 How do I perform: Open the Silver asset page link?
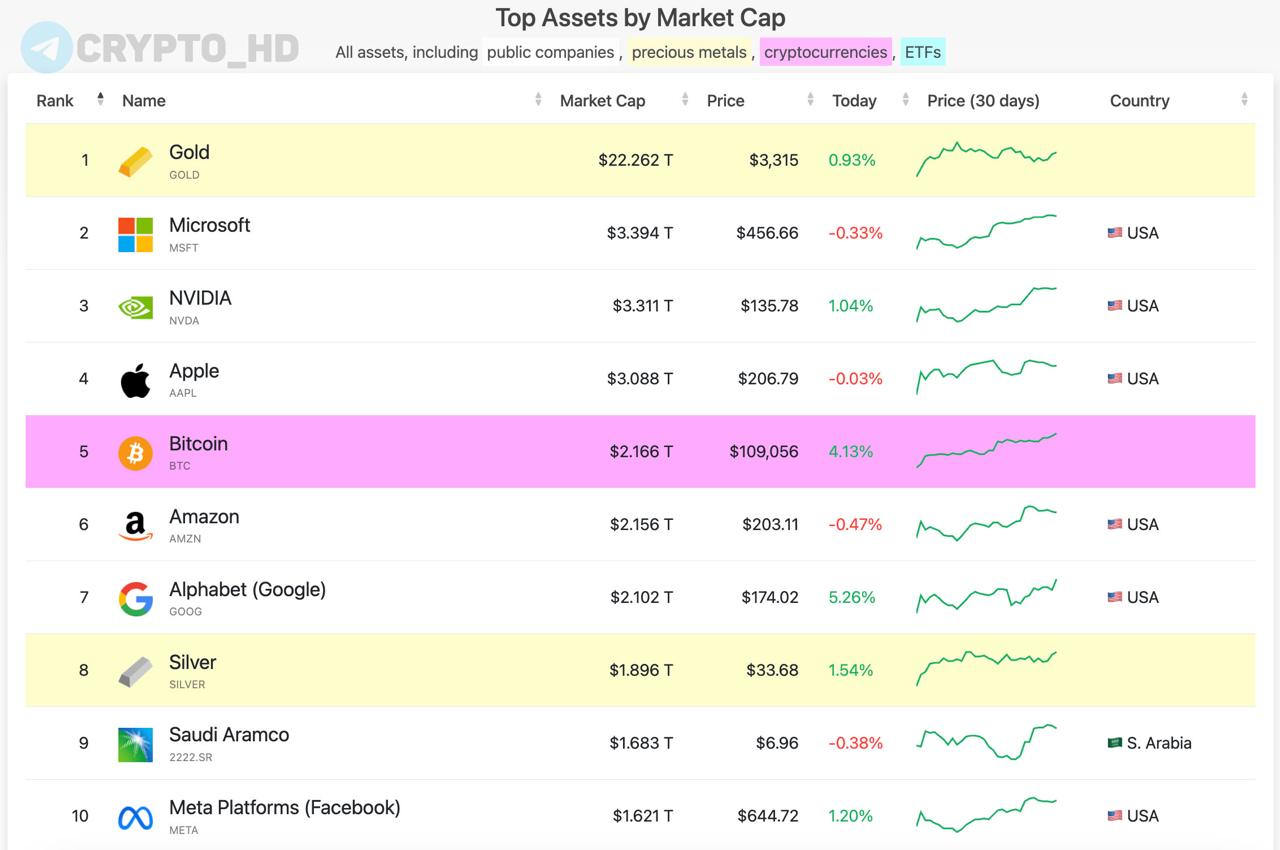coord(193,663)
